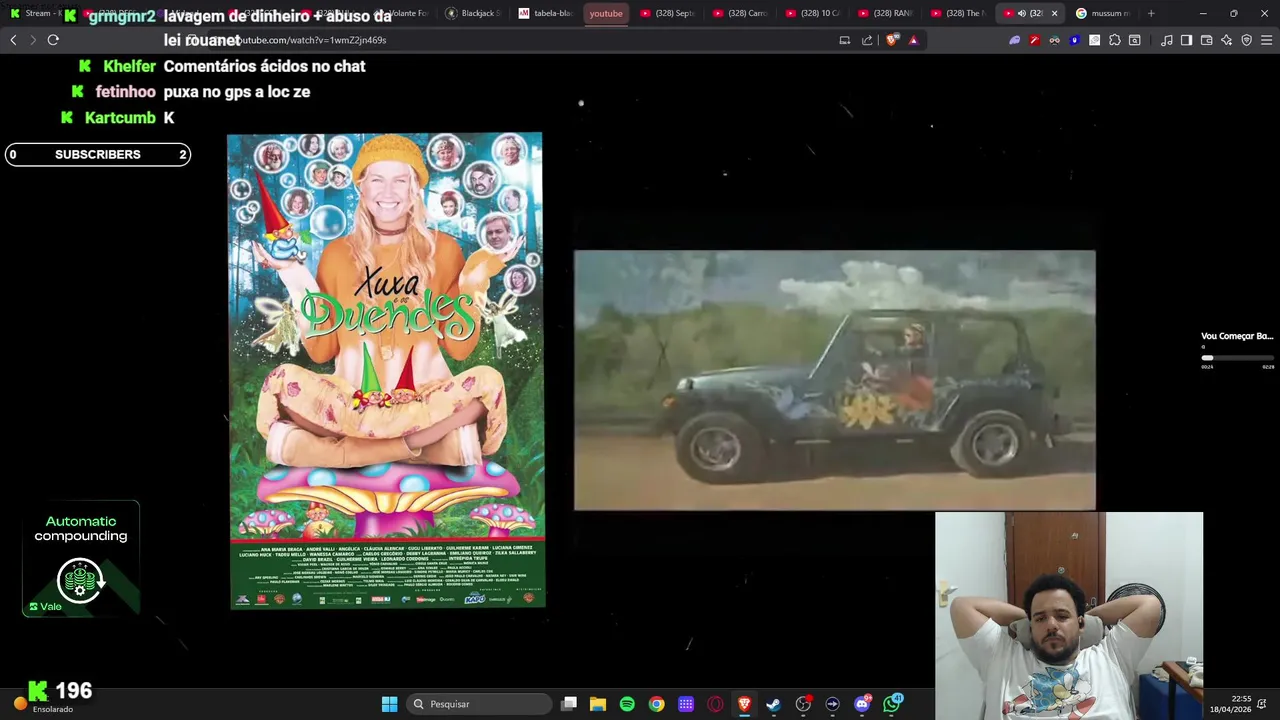1280x720 pixels.
Task: Go back with the browser back arrow
Action: [x=13, y=40]
